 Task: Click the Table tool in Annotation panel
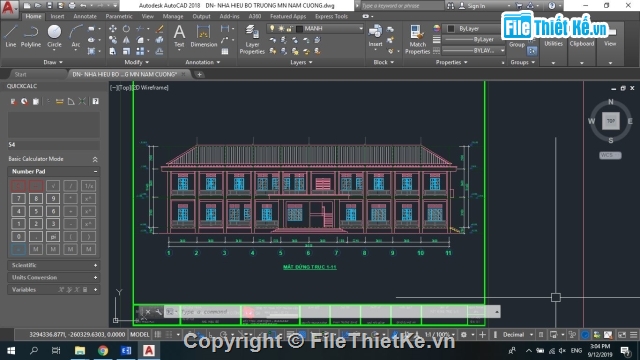click(225, 51)
